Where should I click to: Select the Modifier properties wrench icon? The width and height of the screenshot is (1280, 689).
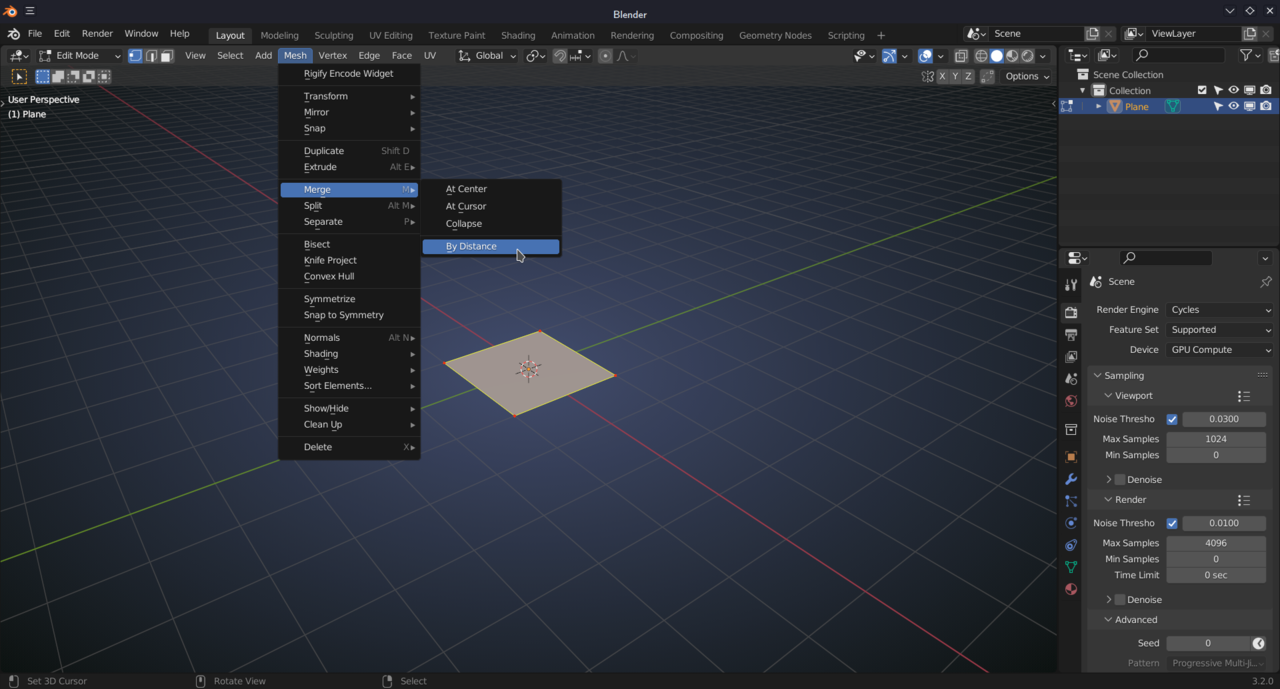1071,479
